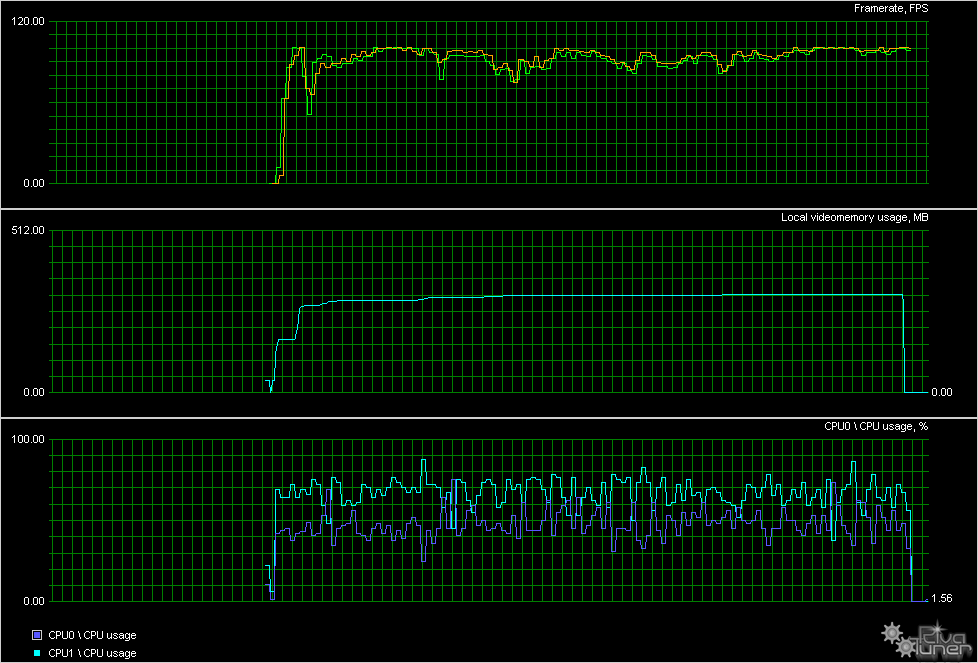Click the 100.00 maximum on CPU axis
Screen dimensions: 978x663
pos(29,440)
